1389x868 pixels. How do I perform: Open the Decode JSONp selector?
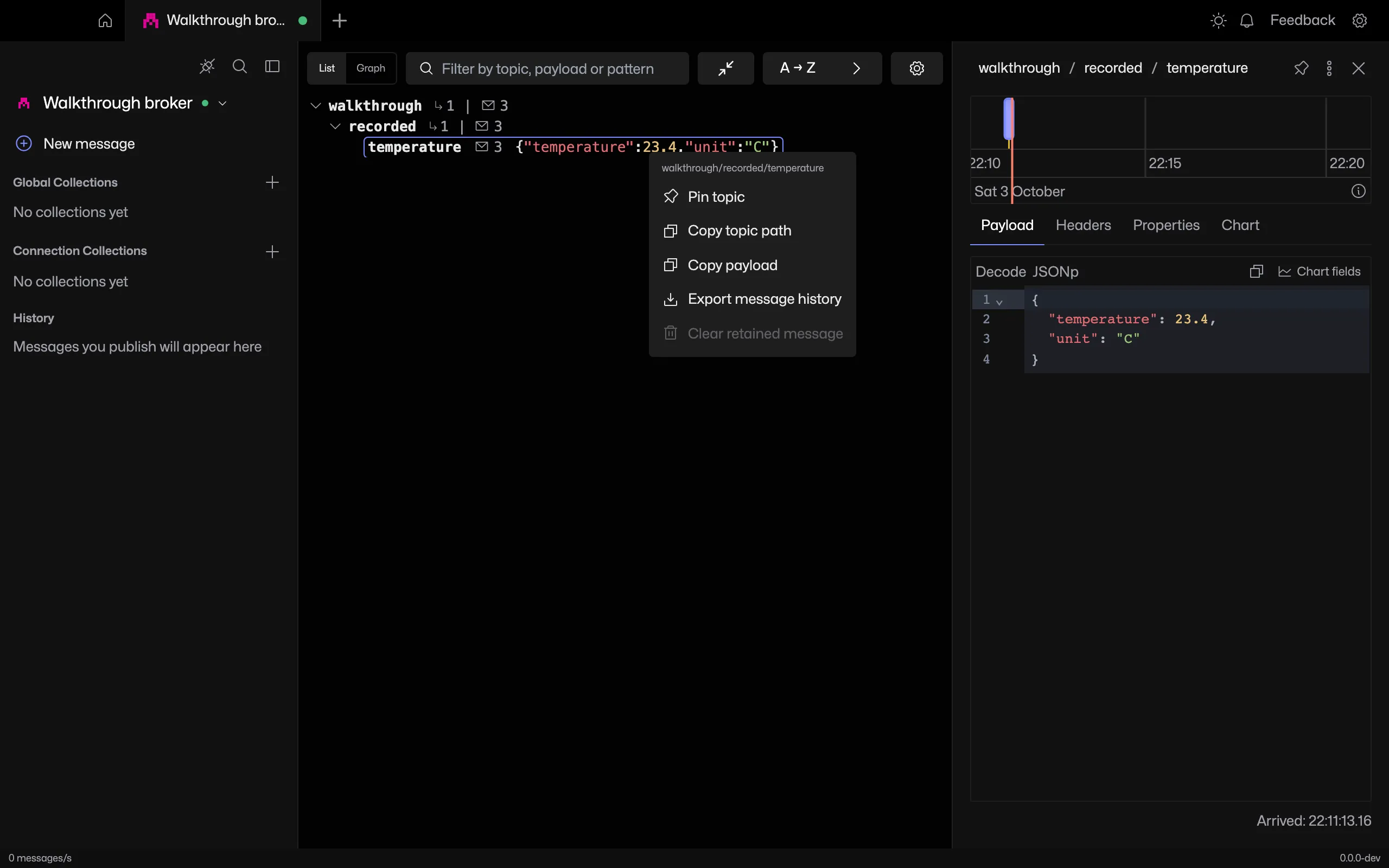tap(1027, 272)
